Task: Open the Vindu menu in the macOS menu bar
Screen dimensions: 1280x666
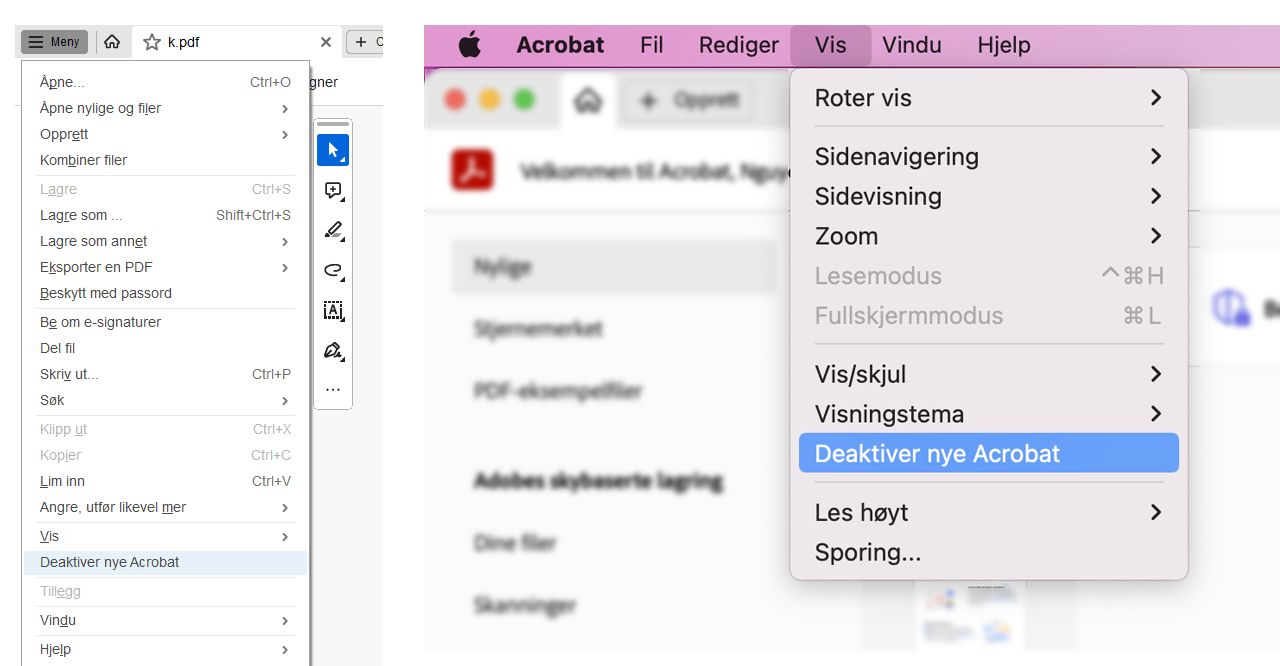Action: pyautogui.click(x=910, y=44)
